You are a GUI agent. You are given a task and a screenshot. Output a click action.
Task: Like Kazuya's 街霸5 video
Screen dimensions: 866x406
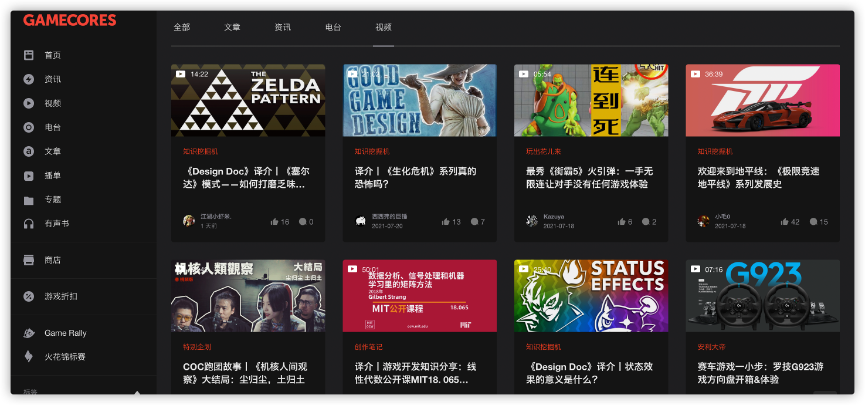pyautogui.click(x=622, y=222)
